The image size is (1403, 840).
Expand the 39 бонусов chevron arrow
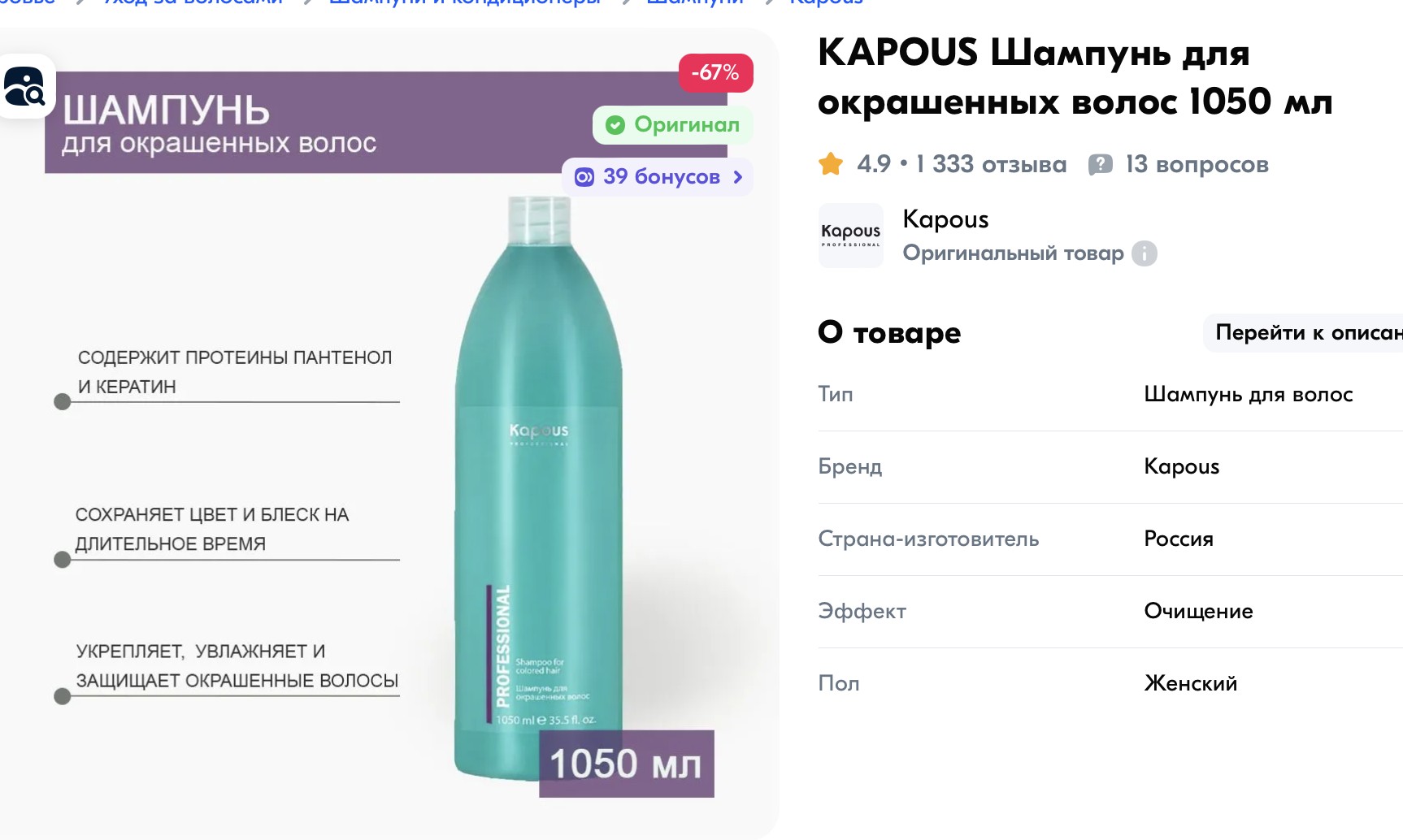click(737, 177)
